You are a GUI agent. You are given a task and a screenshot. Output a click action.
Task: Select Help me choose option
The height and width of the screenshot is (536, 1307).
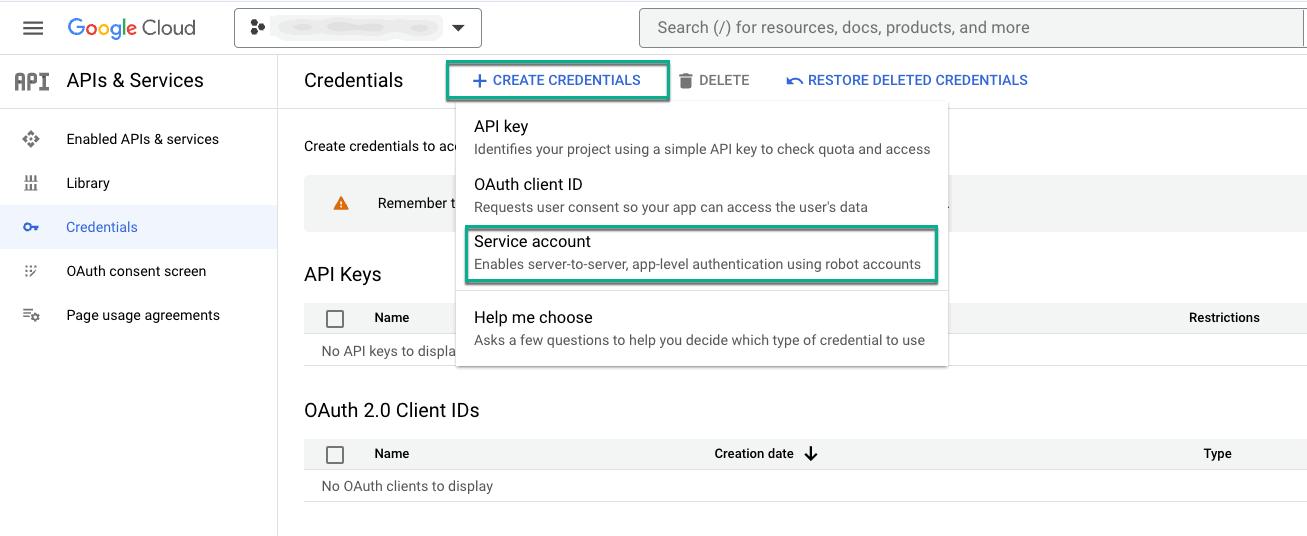(x=702, y=328)
